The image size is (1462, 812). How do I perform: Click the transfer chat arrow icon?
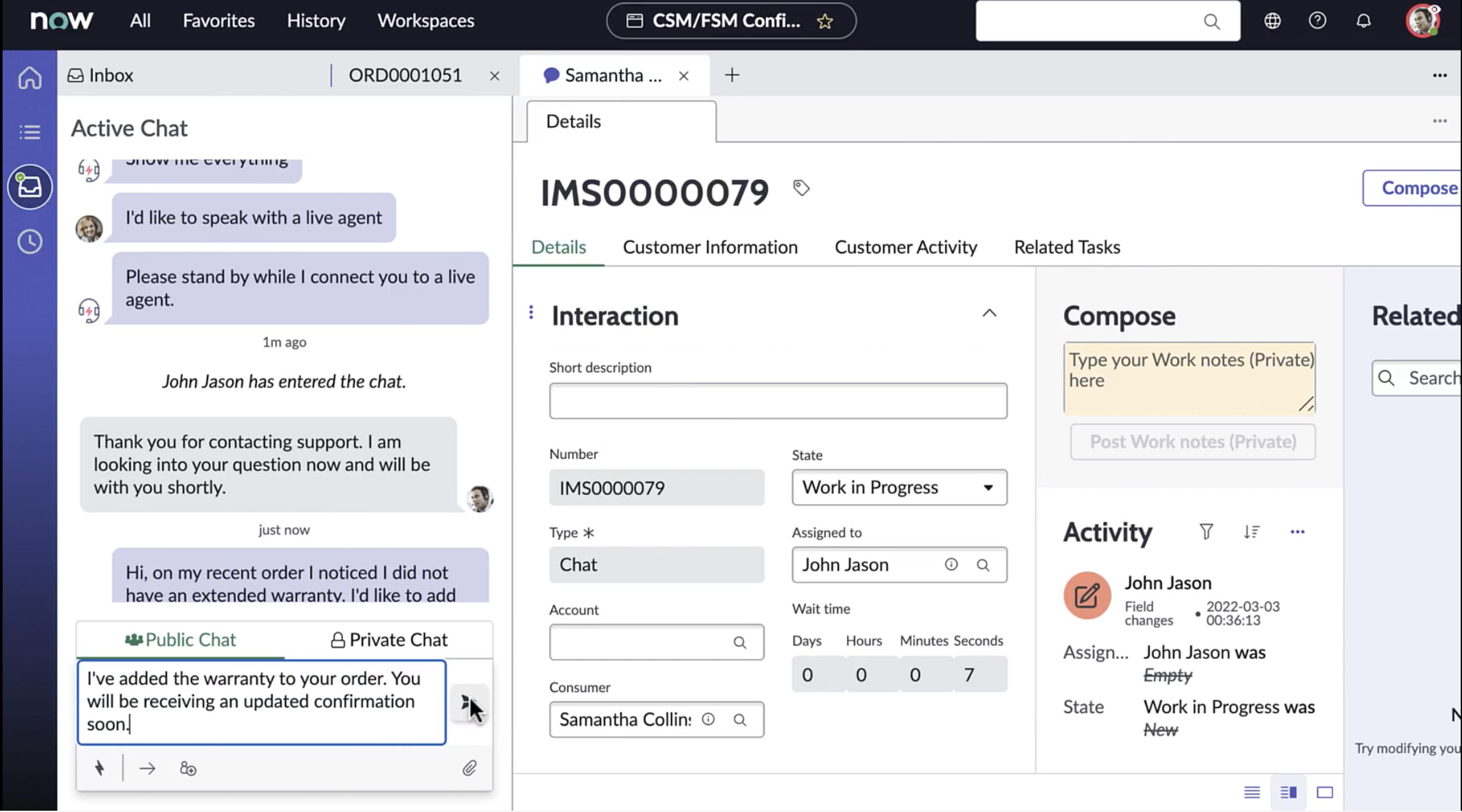(147, 768)
